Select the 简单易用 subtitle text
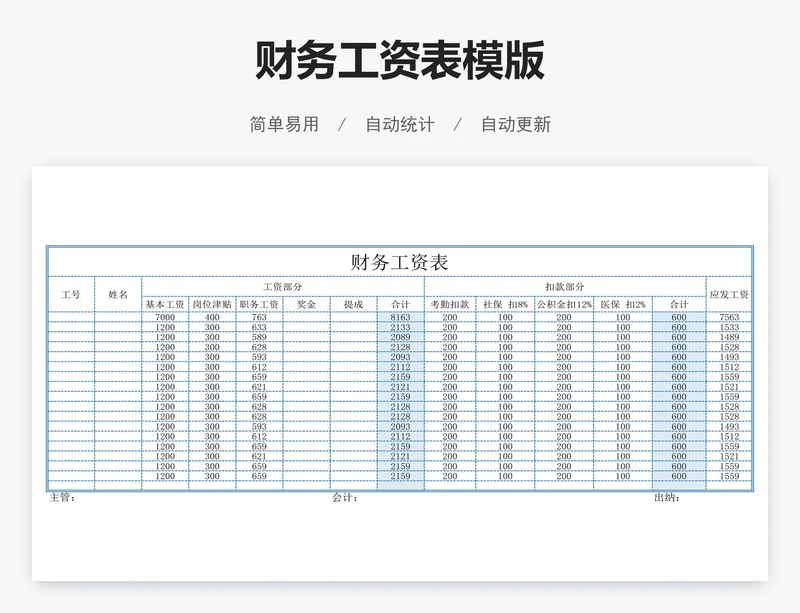 pos(284,124)
